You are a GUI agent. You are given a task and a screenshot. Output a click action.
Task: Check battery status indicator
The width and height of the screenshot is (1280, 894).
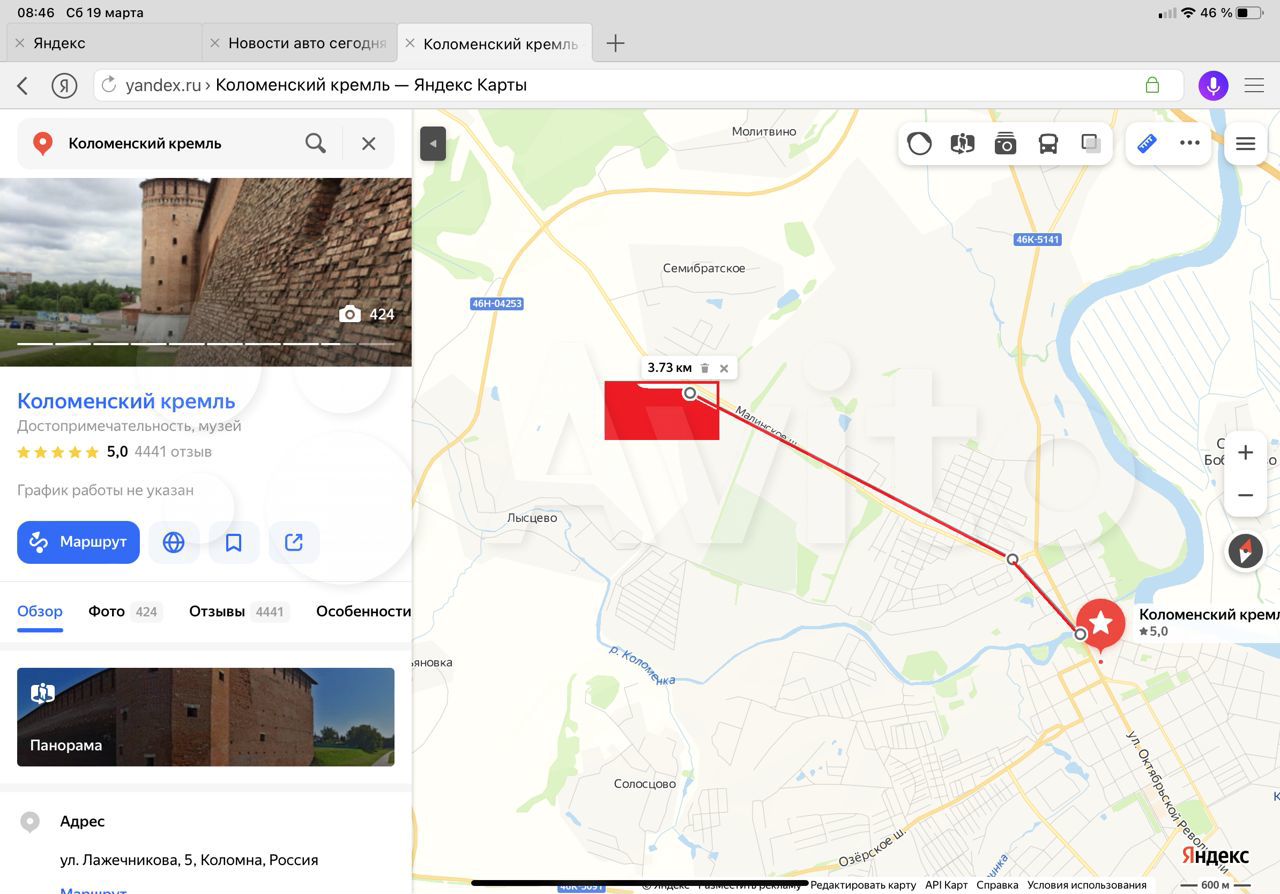coord(1249,13)
